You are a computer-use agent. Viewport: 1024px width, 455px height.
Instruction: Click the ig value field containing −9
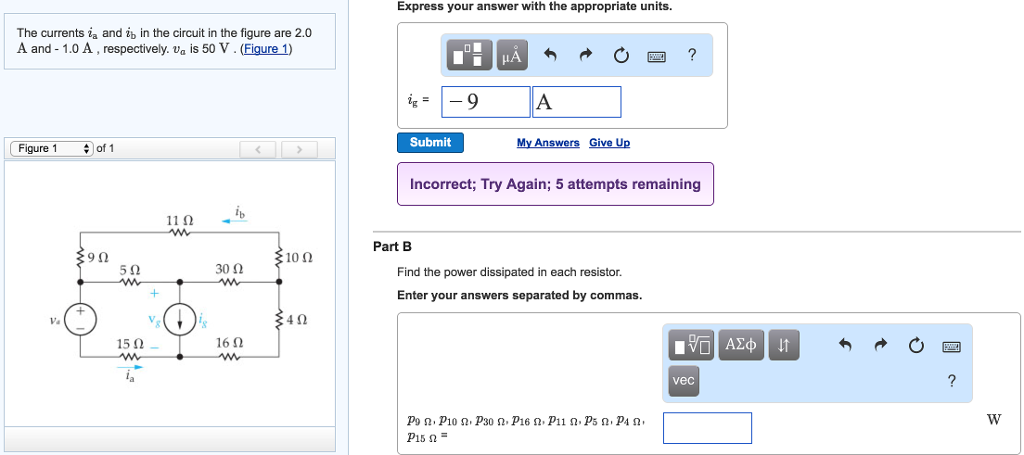click(x=485, y=102)
